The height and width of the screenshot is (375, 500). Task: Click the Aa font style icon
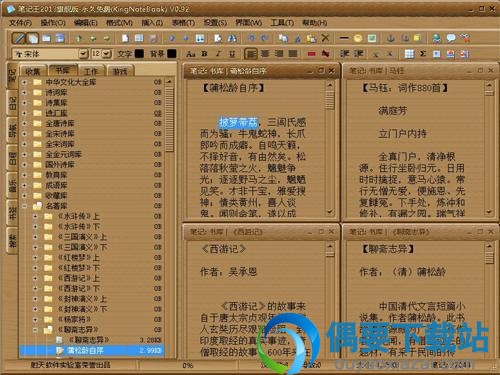(x=191, y=54)
